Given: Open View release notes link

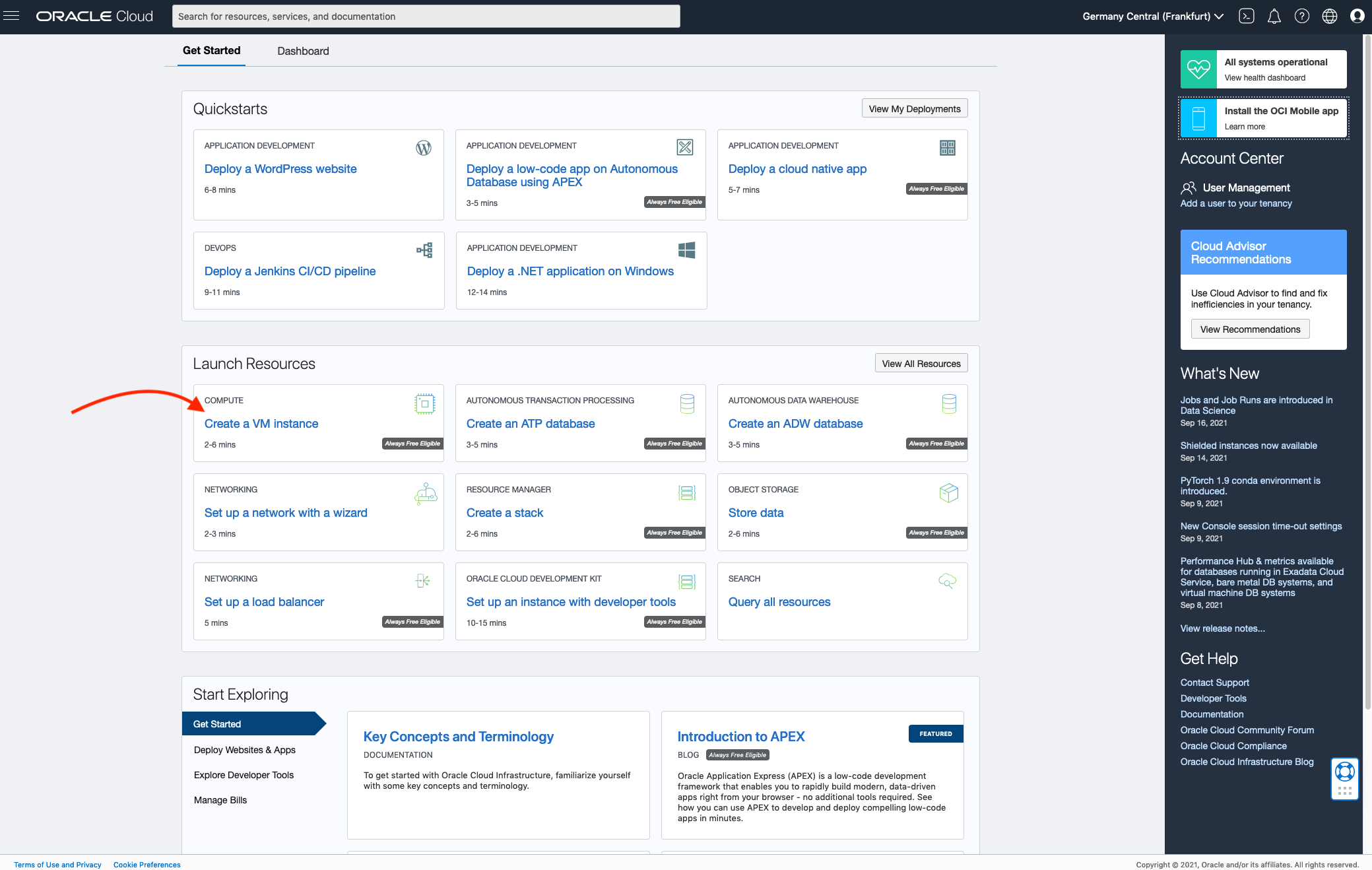Looking at the screenshot, I should point(1222,628).
